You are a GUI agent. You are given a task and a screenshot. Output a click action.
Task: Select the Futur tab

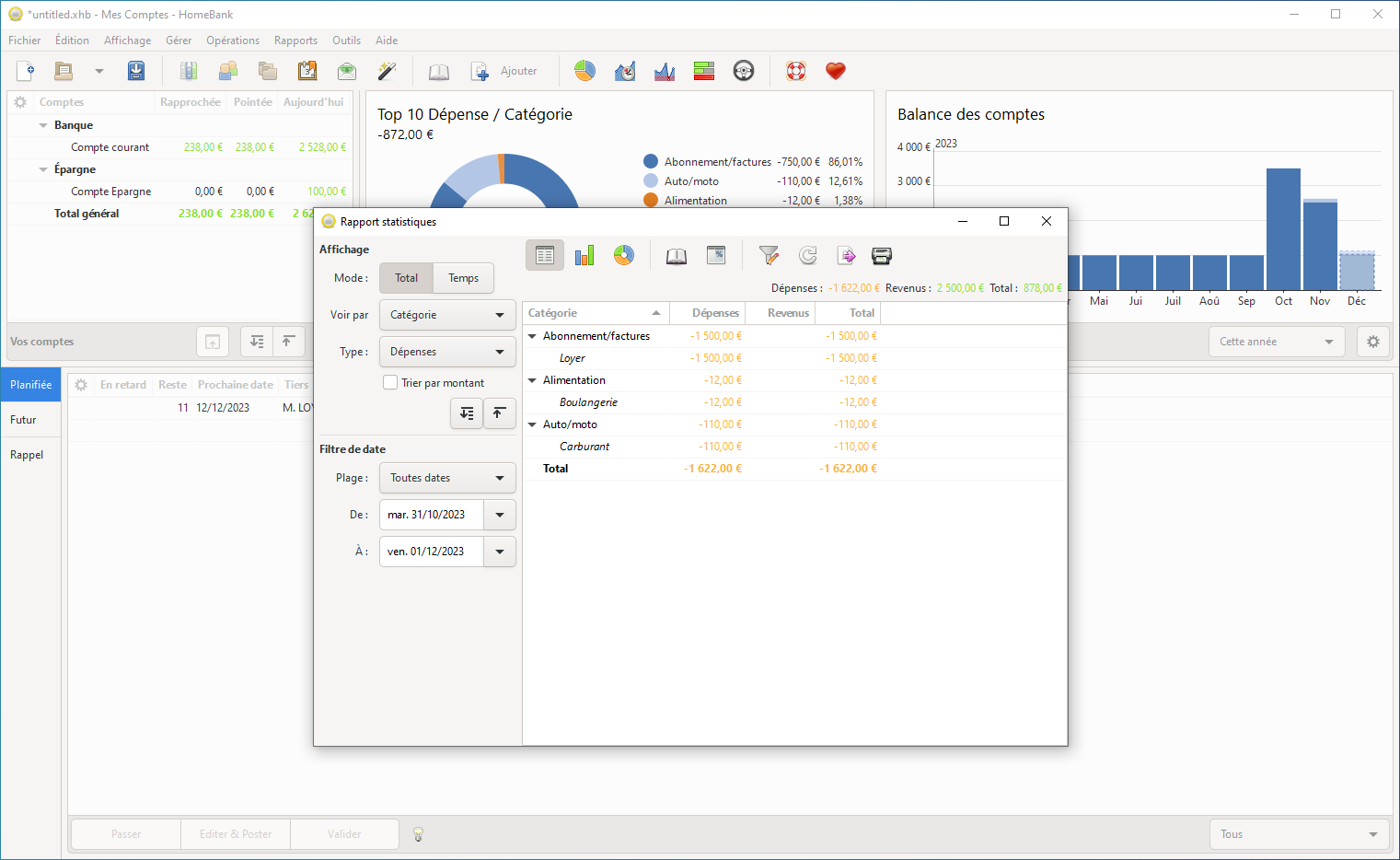pyautogui.click(x=24, y=420)
